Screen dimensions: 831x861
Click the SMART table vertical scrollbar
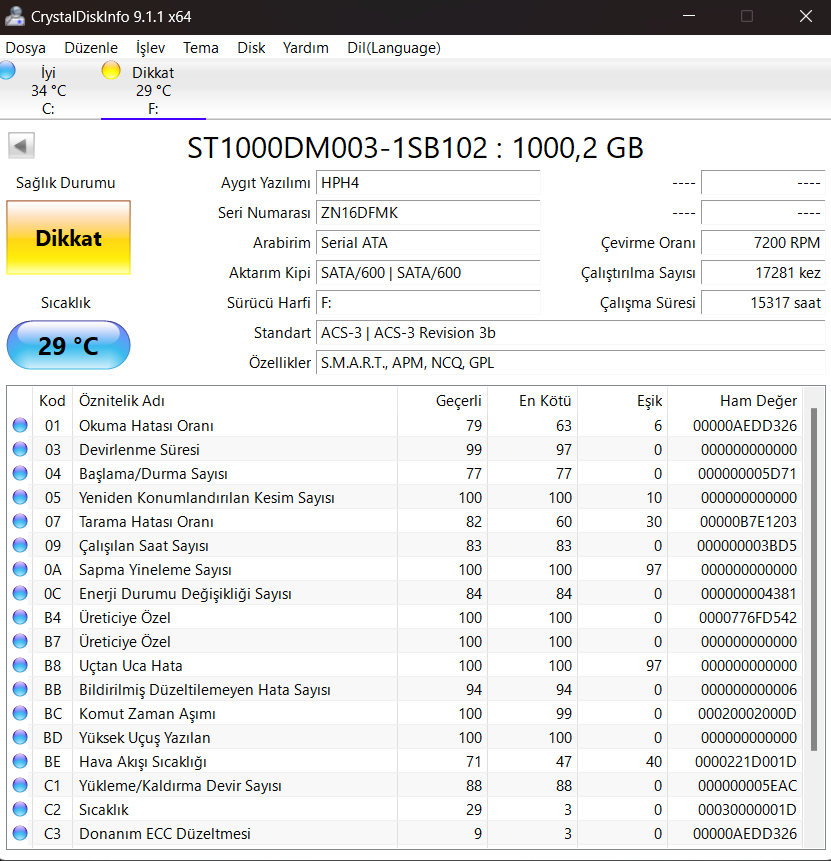click(x=814, y=579)
